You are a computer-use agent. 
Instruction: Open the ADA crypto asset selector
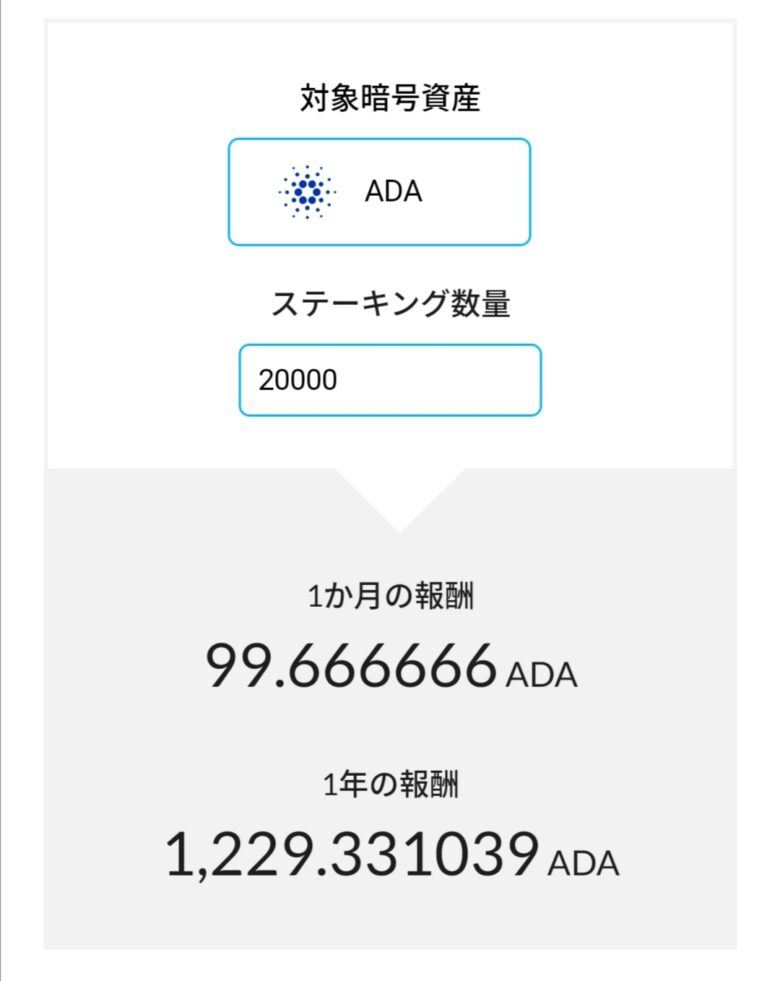tap(379, 192)
